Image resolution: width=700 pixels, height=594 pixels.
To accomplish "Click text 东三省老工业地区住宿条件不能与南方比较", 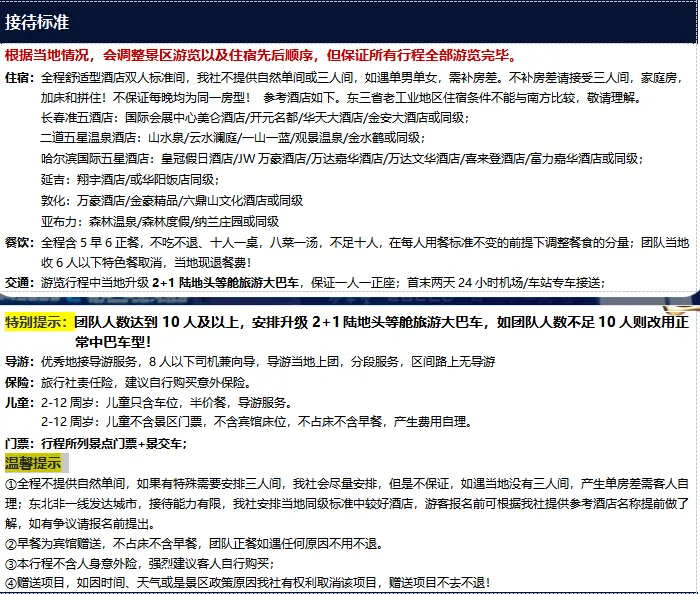I will click(x=462, y=97).
